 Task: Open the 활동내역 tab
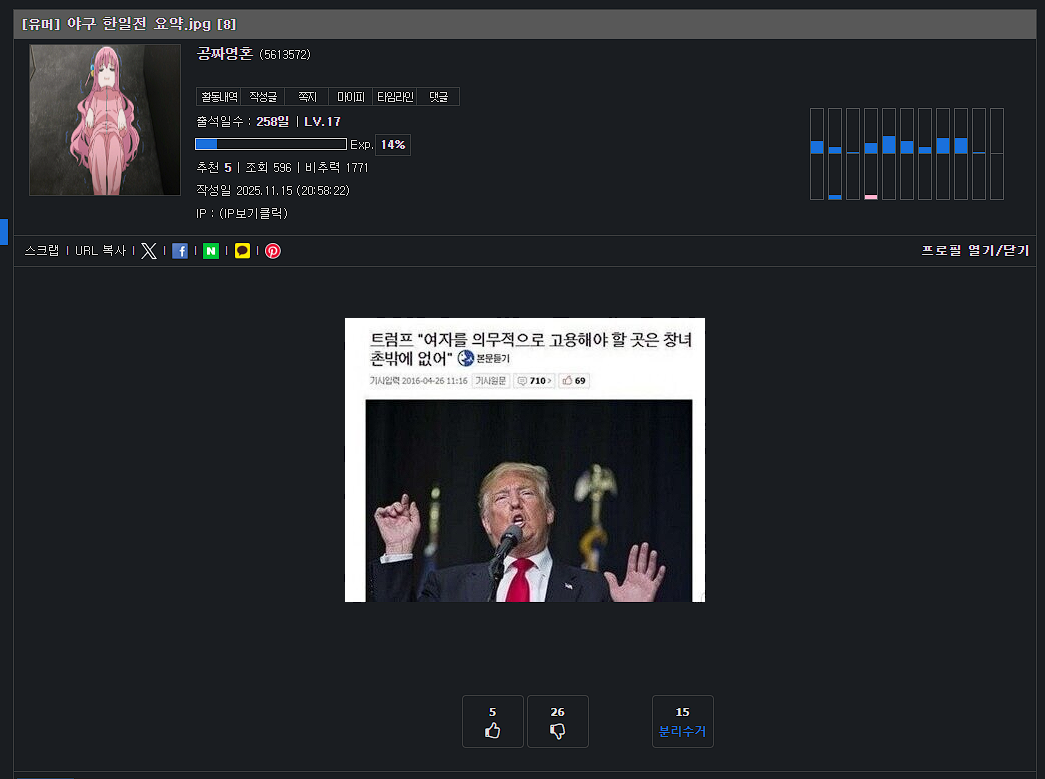coord(219,97)
